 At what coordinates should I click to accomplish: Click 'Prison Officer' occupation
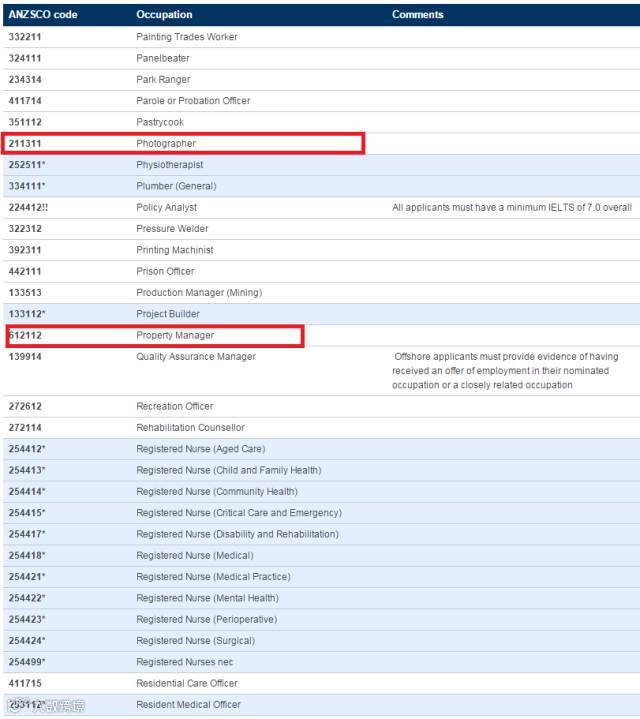(x=165, y=271)
